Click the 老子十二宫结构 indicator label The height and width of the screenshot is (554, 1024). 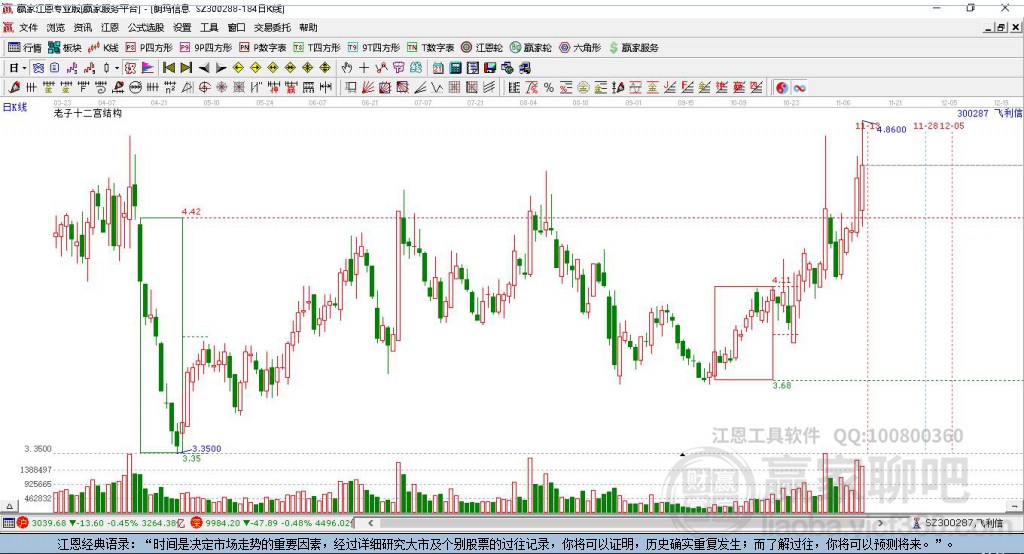tap(88, 113)
